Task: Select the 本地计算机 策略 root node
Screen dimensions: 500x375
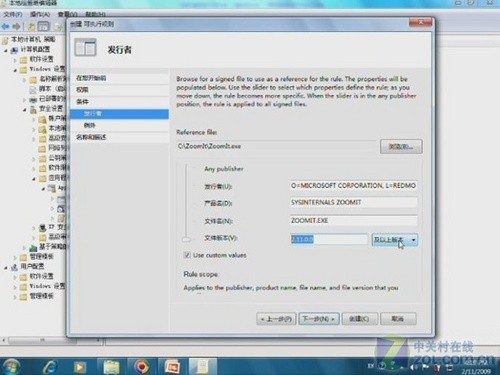Action: (x=33, y=40)
